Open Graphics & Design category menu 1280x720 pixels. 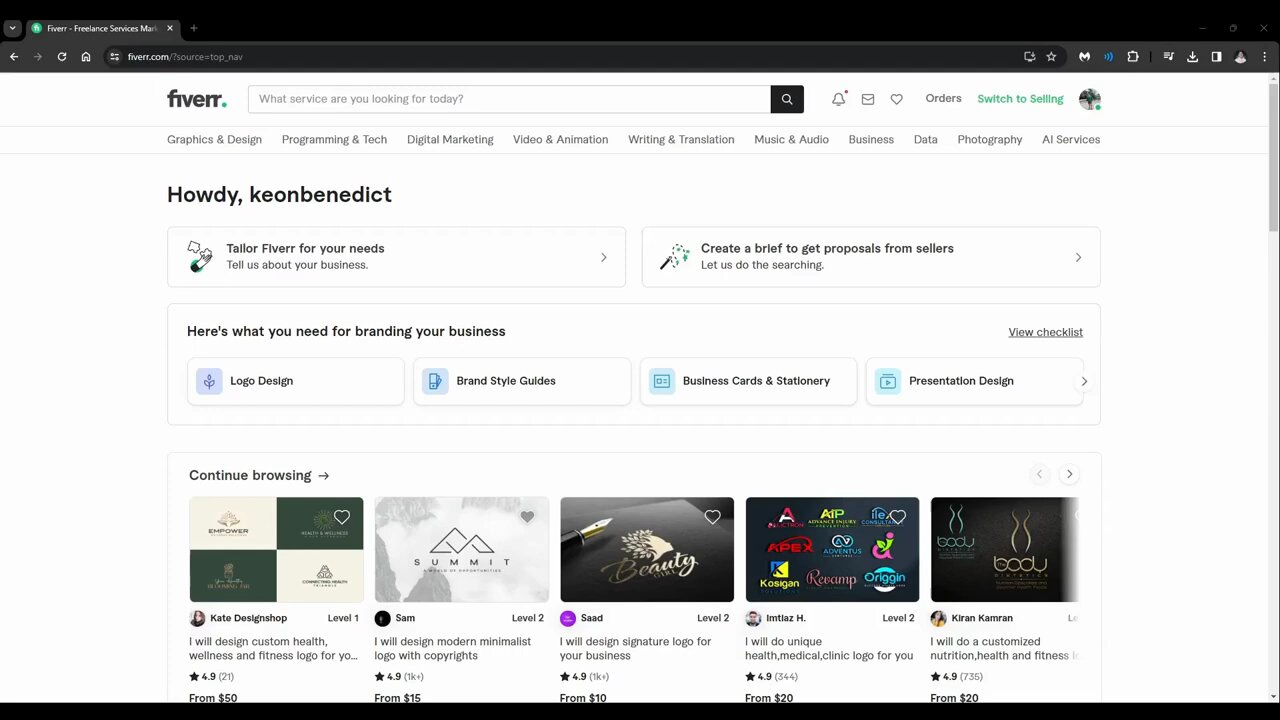[214, 140]
